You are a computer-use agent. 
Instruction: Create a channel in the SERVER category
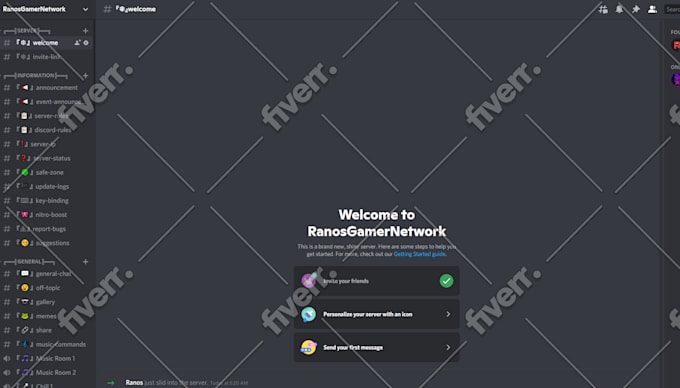point(85,31)
